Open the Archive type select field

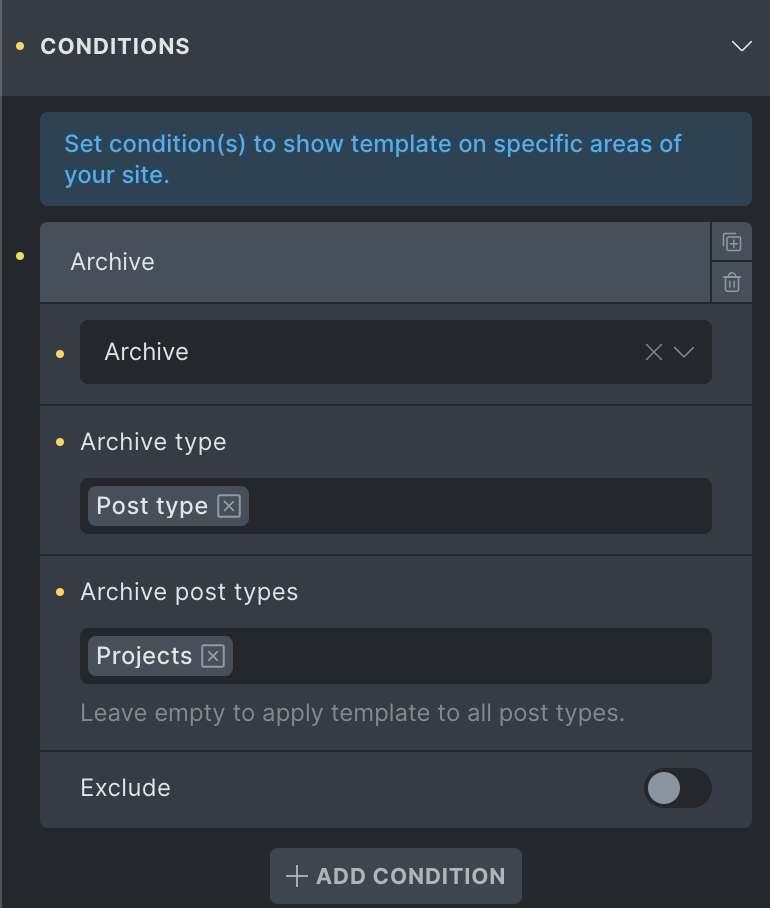pos(396,506)
